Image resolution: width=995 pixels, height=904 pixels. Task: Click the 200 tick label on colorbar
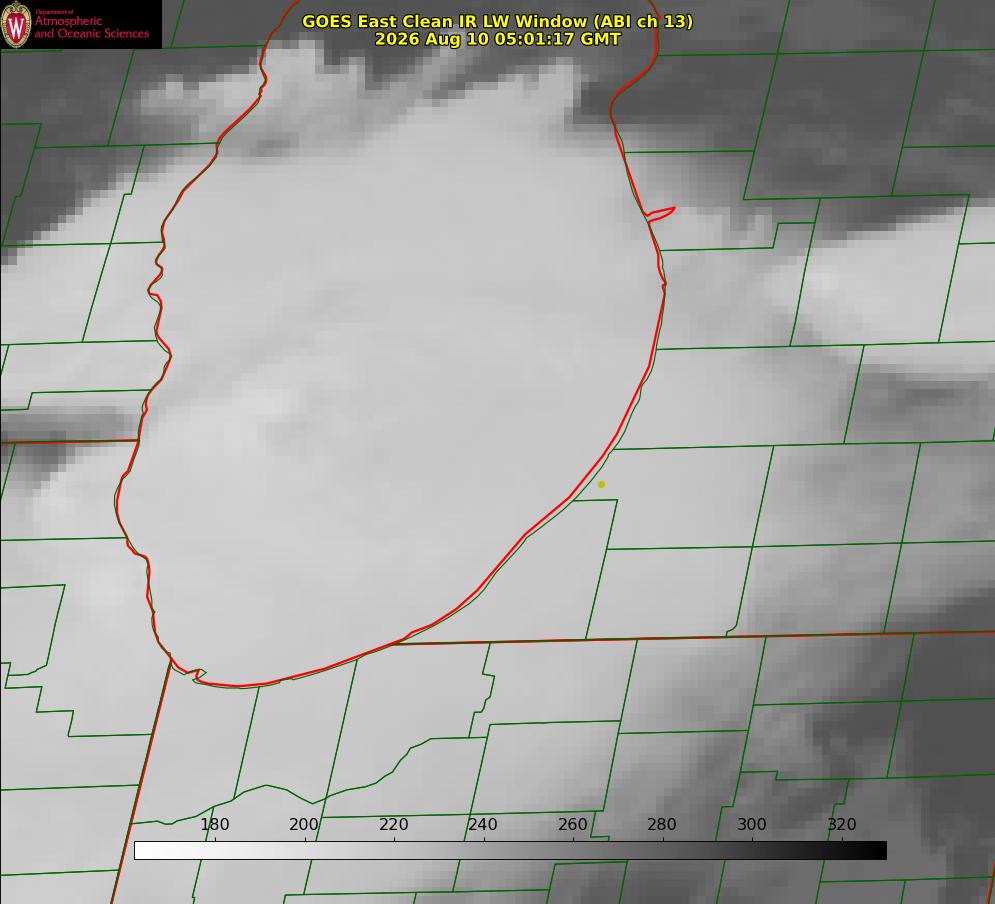(x=304, y=824)
